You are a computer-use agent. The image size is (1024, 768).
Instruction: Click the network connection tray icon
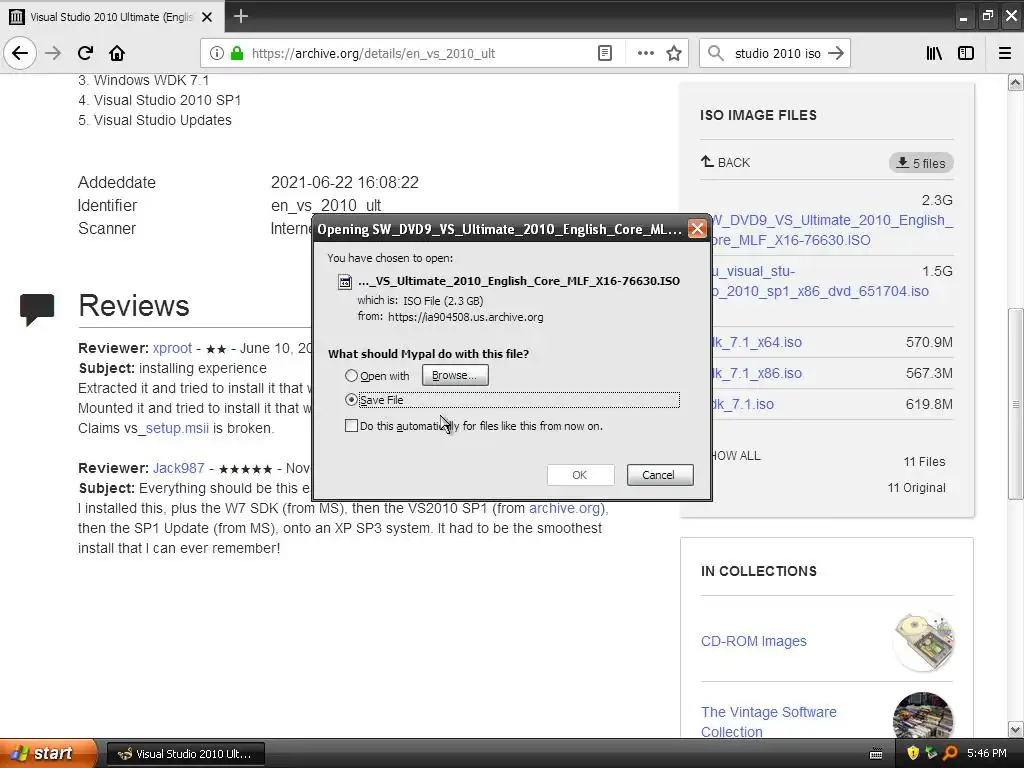click(x=931, y=753)
